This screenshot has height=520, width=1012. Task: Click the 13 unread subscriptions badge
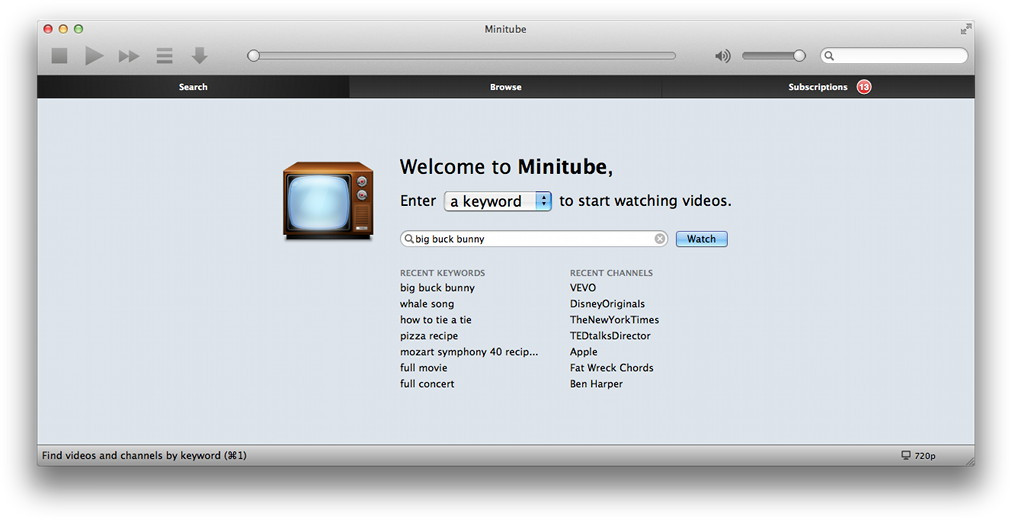864,86
